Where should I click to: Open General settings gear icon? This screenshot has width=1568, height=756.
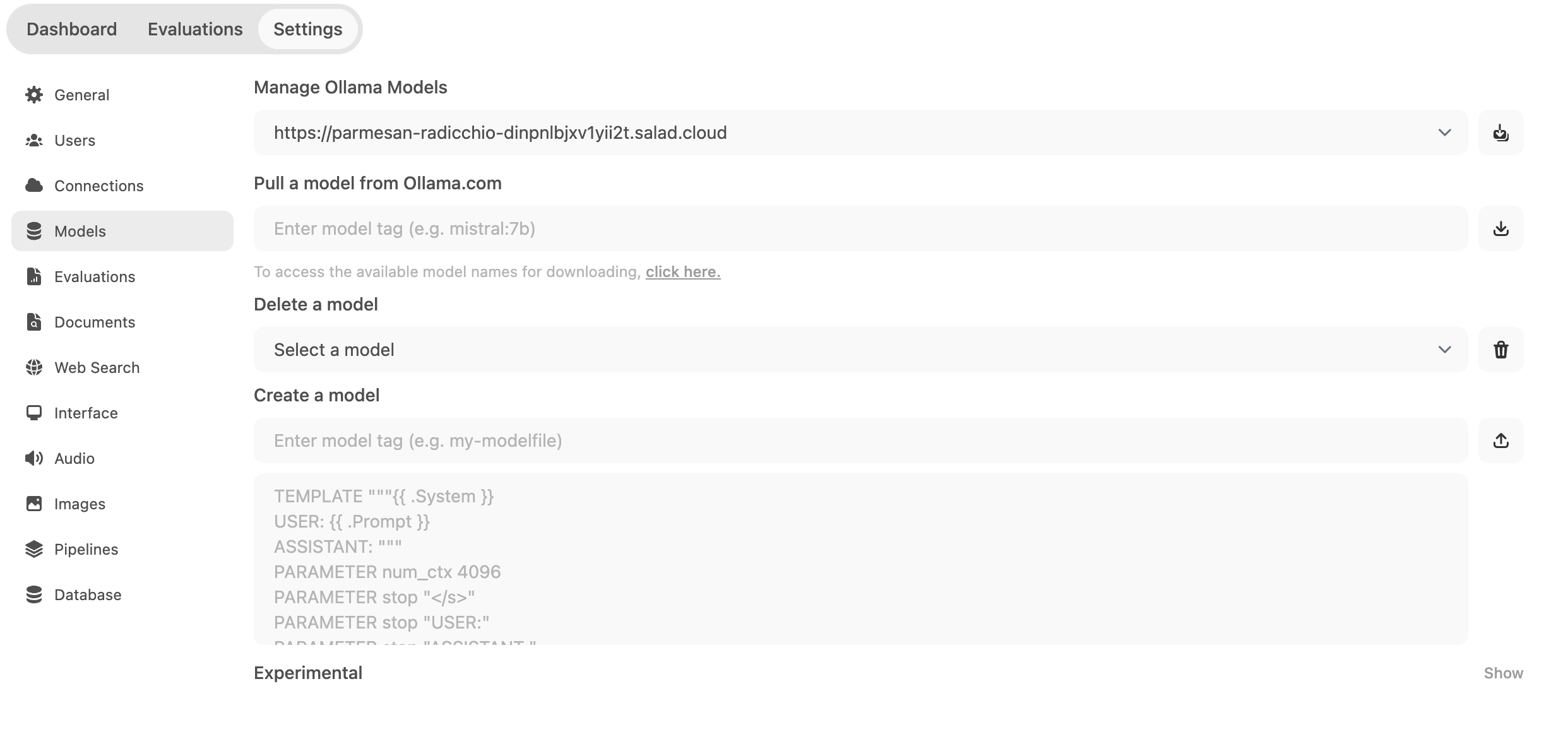point(34,95)
